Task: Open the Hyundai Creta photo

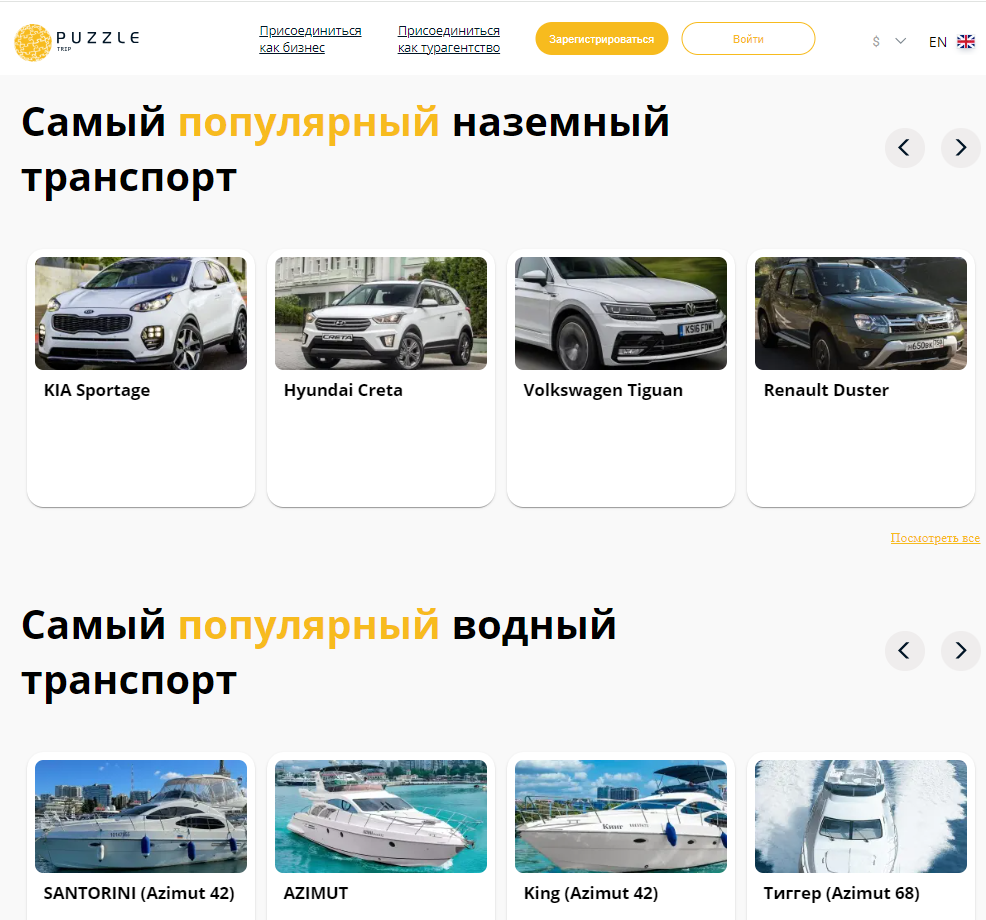Action: pos(380,313)
